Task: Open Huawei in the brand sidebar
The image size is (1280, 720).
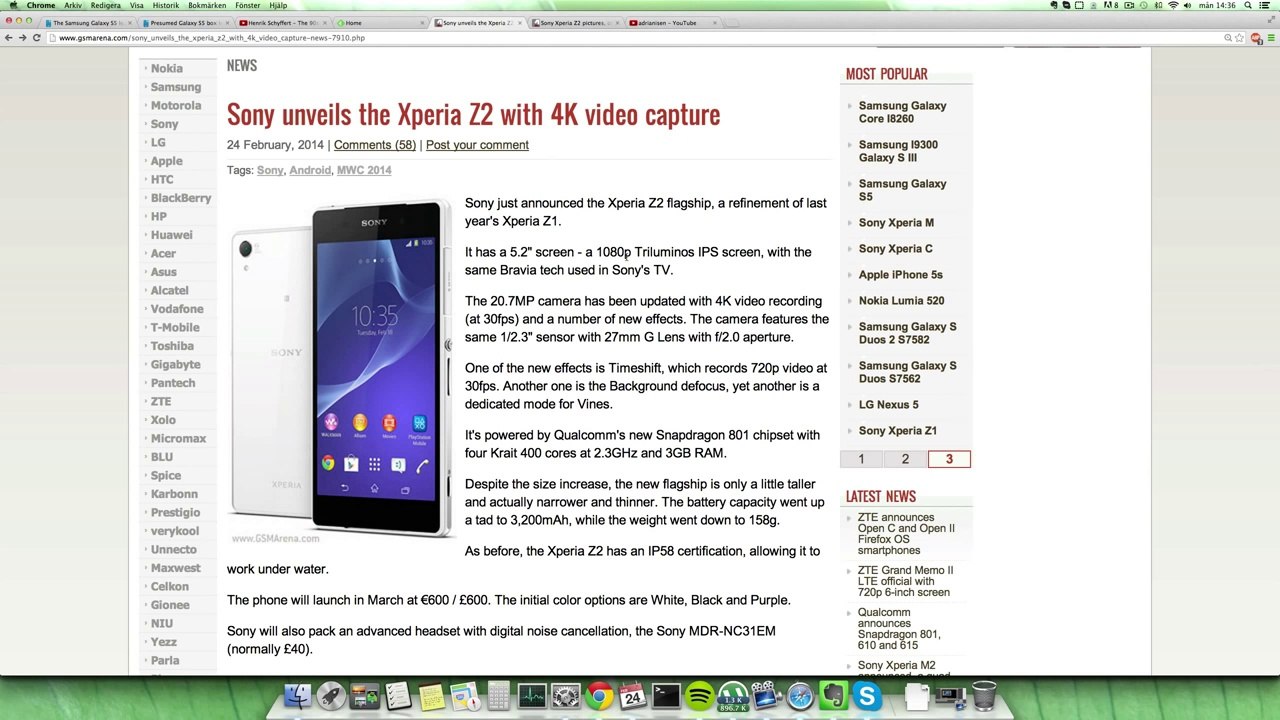Action: 172,235
